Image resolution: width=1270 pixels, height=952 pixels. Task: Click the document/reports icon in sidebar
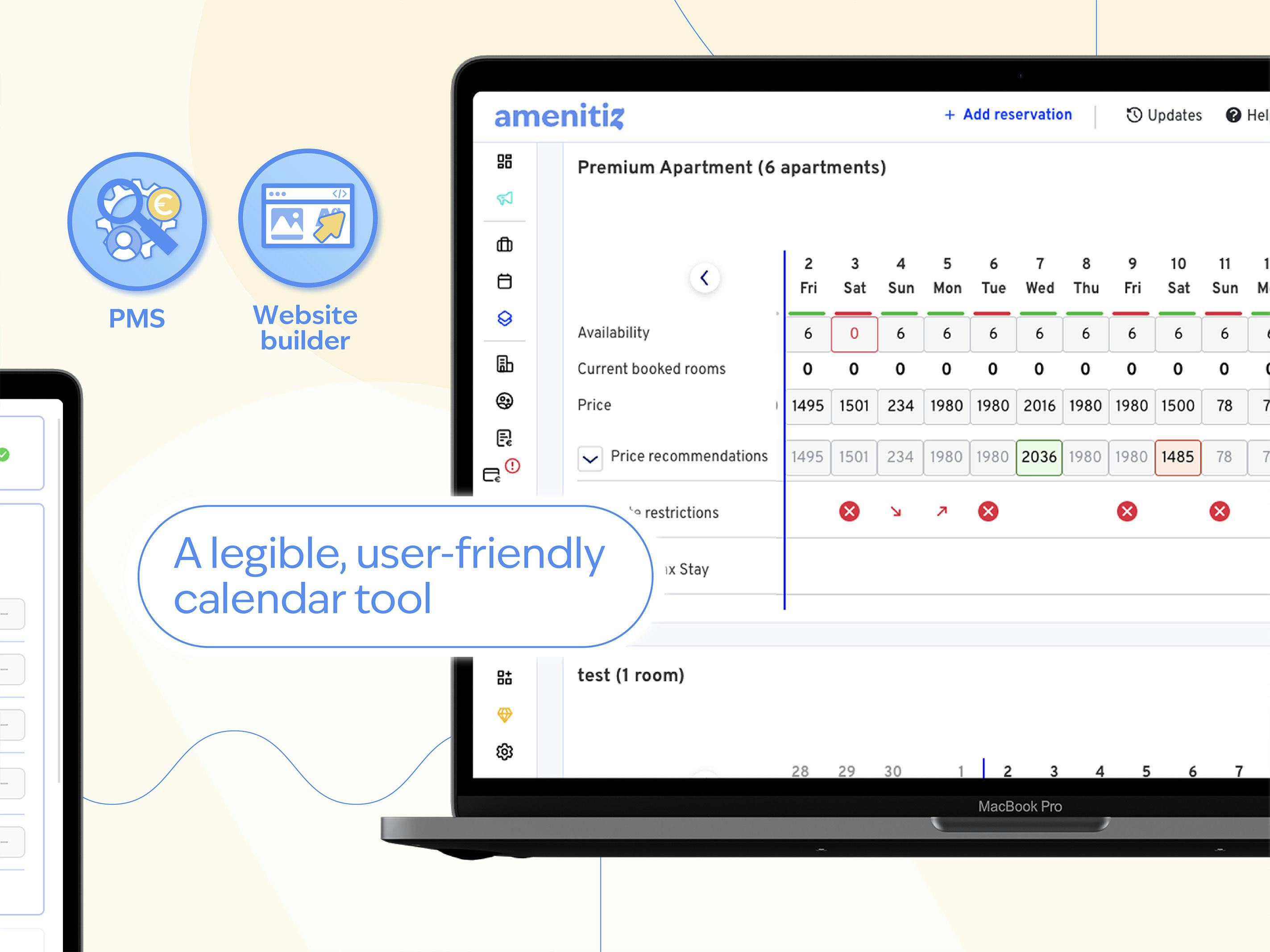pos(505,438)
